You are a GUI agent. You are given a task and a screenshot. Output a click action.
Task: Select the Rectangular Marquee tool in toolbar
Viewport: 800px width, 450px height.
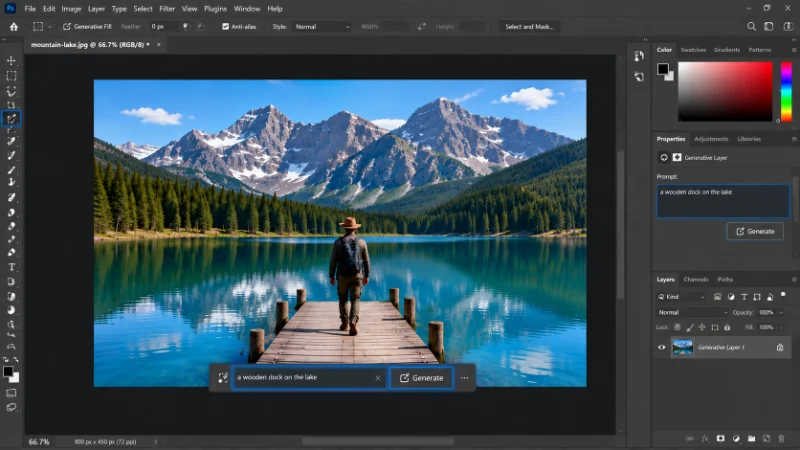coord(11,76)
